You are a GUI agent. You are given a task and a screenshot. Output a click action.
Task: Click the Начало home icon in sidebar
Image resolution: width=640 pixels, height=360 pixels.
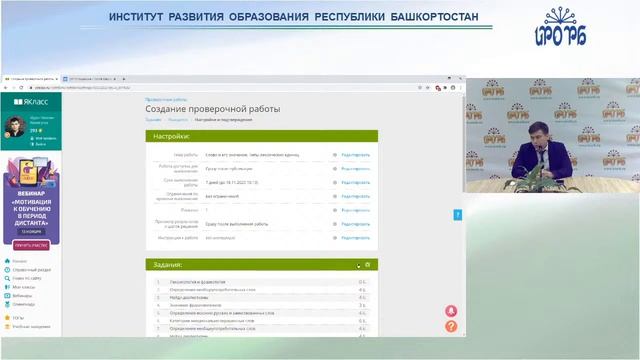[7, 261]
